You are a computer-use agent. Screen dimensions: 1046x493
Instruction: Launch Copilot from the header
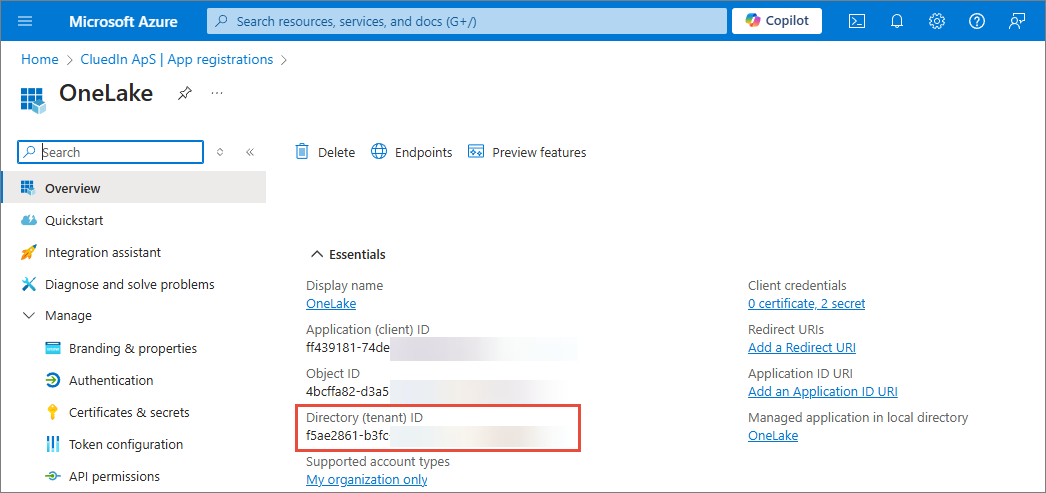pyautogui.click(x=777, y=21)
